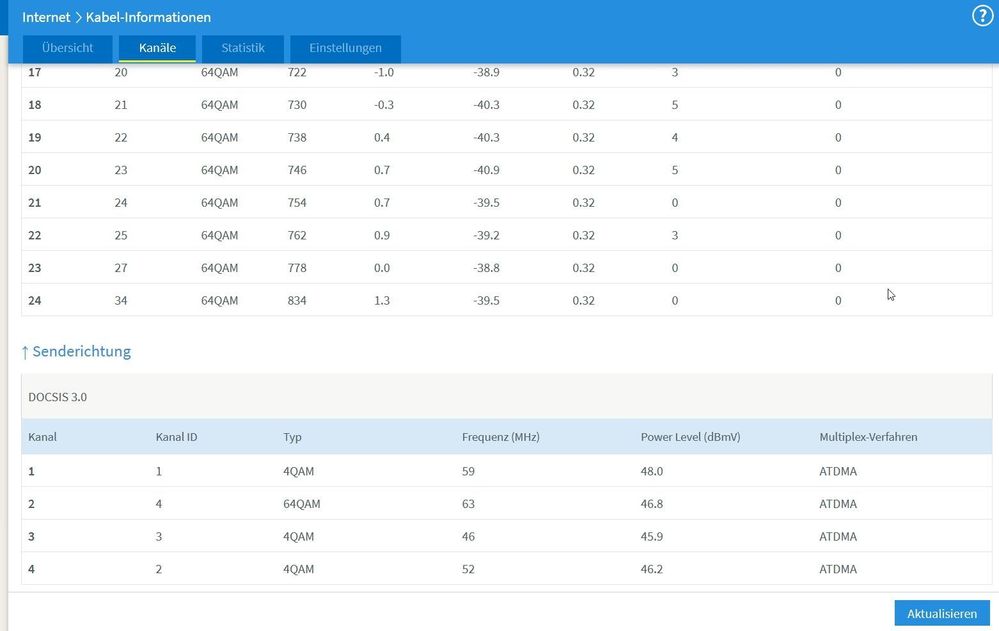The height and width of the screenshot is (631, 999).
Task: Click downstream channel number 17
Action: (34, 72)
